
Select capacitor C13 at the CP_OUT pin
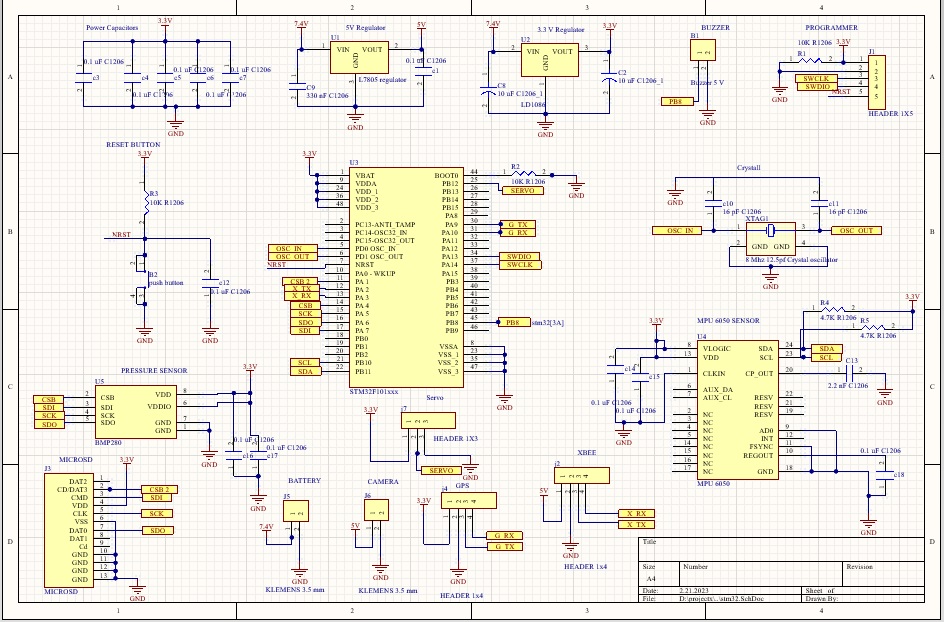[x=851, y=371]
